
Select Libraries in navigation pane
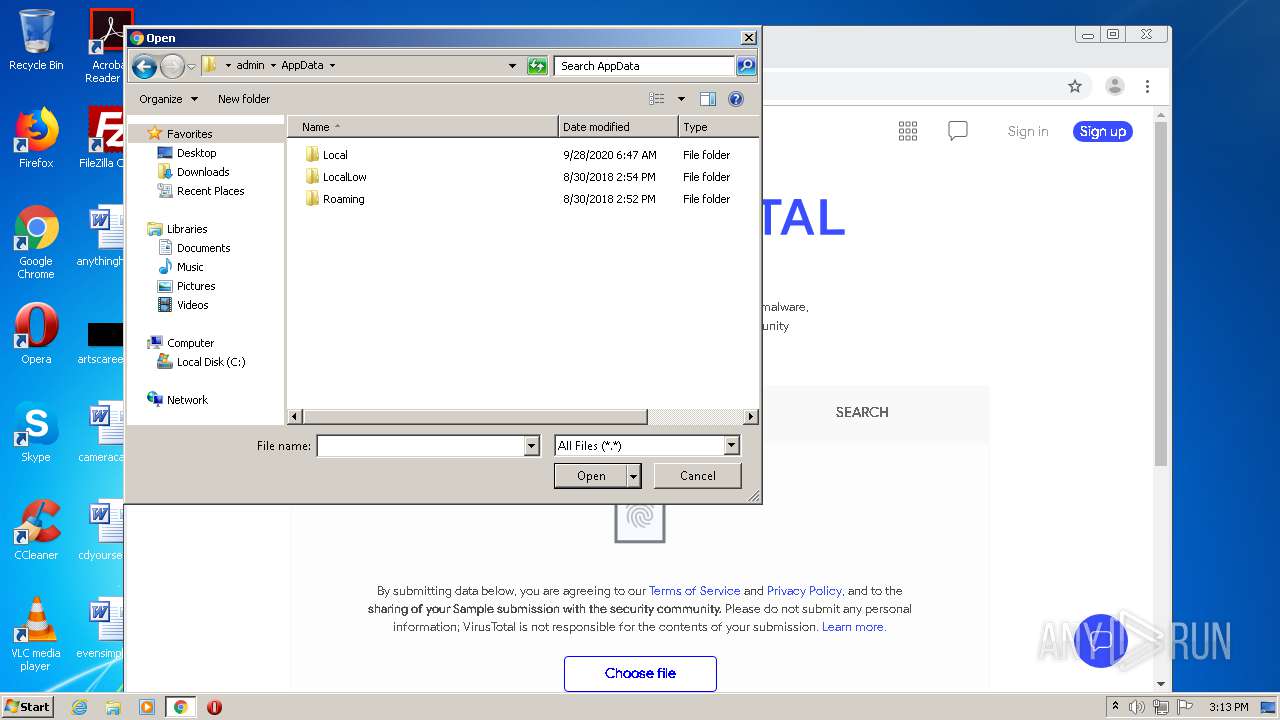[x=187, y=229]
